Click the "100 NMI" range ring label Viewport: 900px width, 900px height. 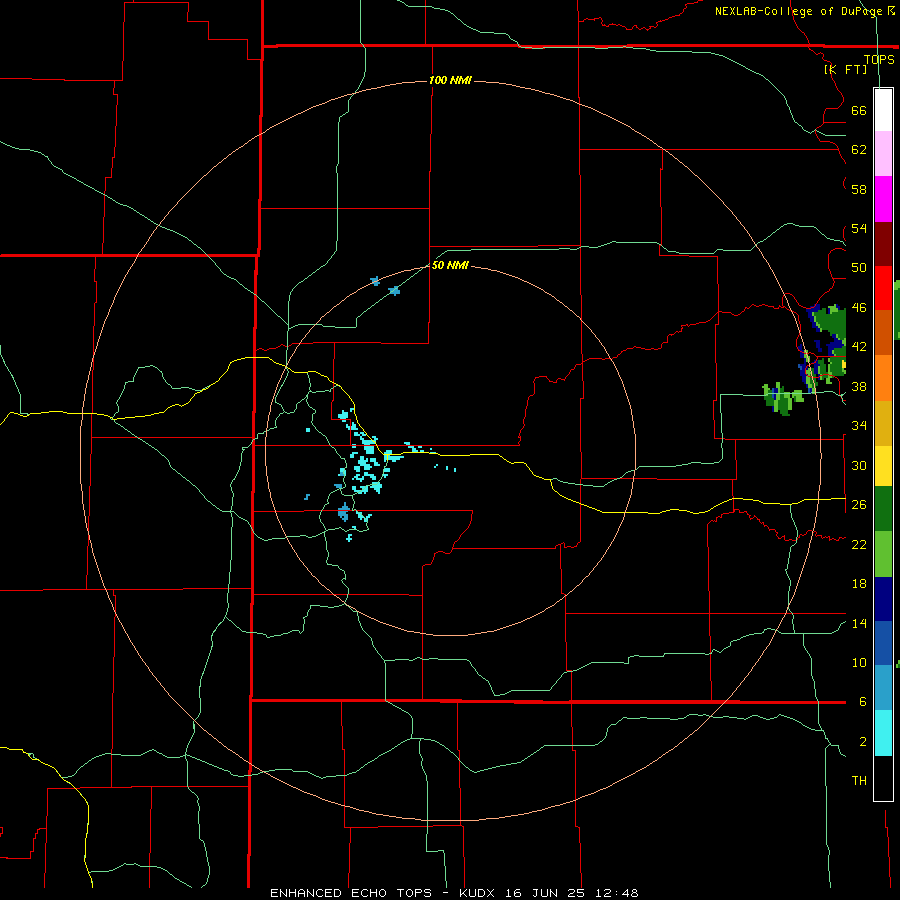tap(450, 80)
